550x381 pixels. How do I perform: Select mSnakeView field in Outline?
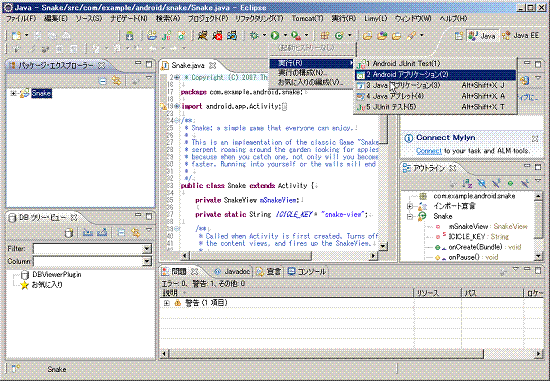tap(482, 227)
